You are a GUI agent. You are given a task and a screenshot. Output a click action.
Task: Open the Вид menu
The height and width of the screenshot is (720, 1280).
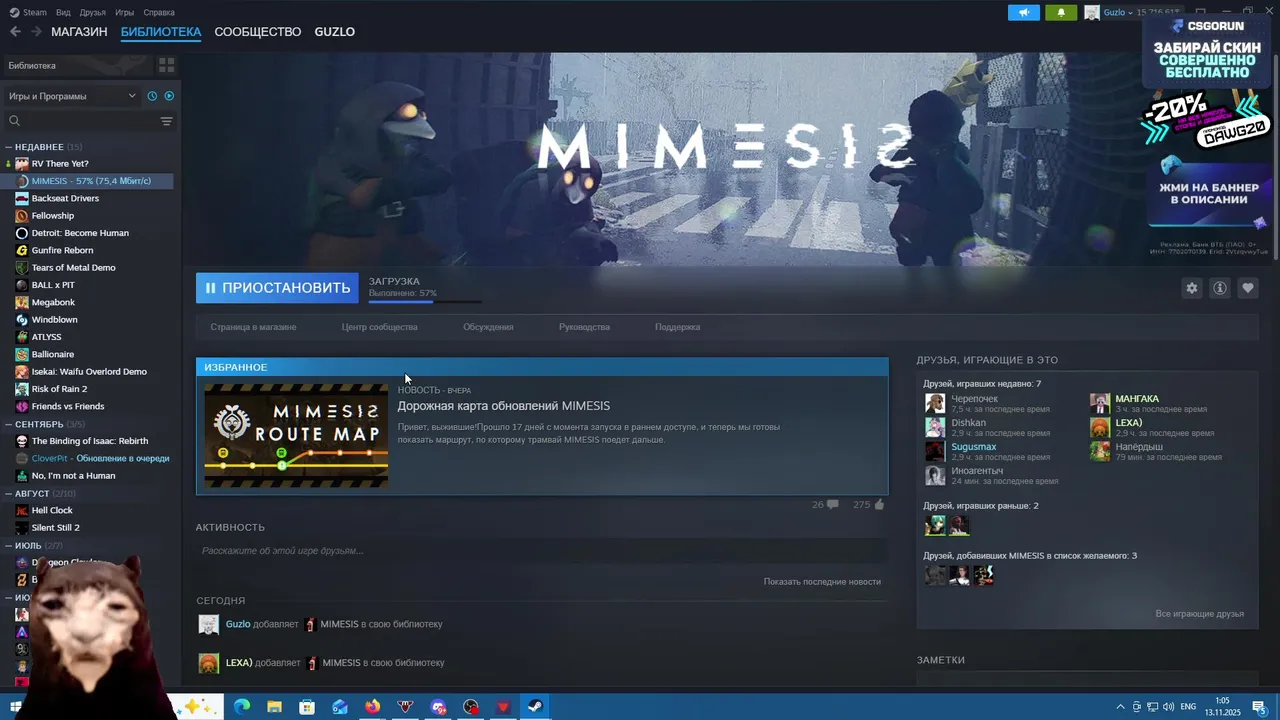(63, 12)
